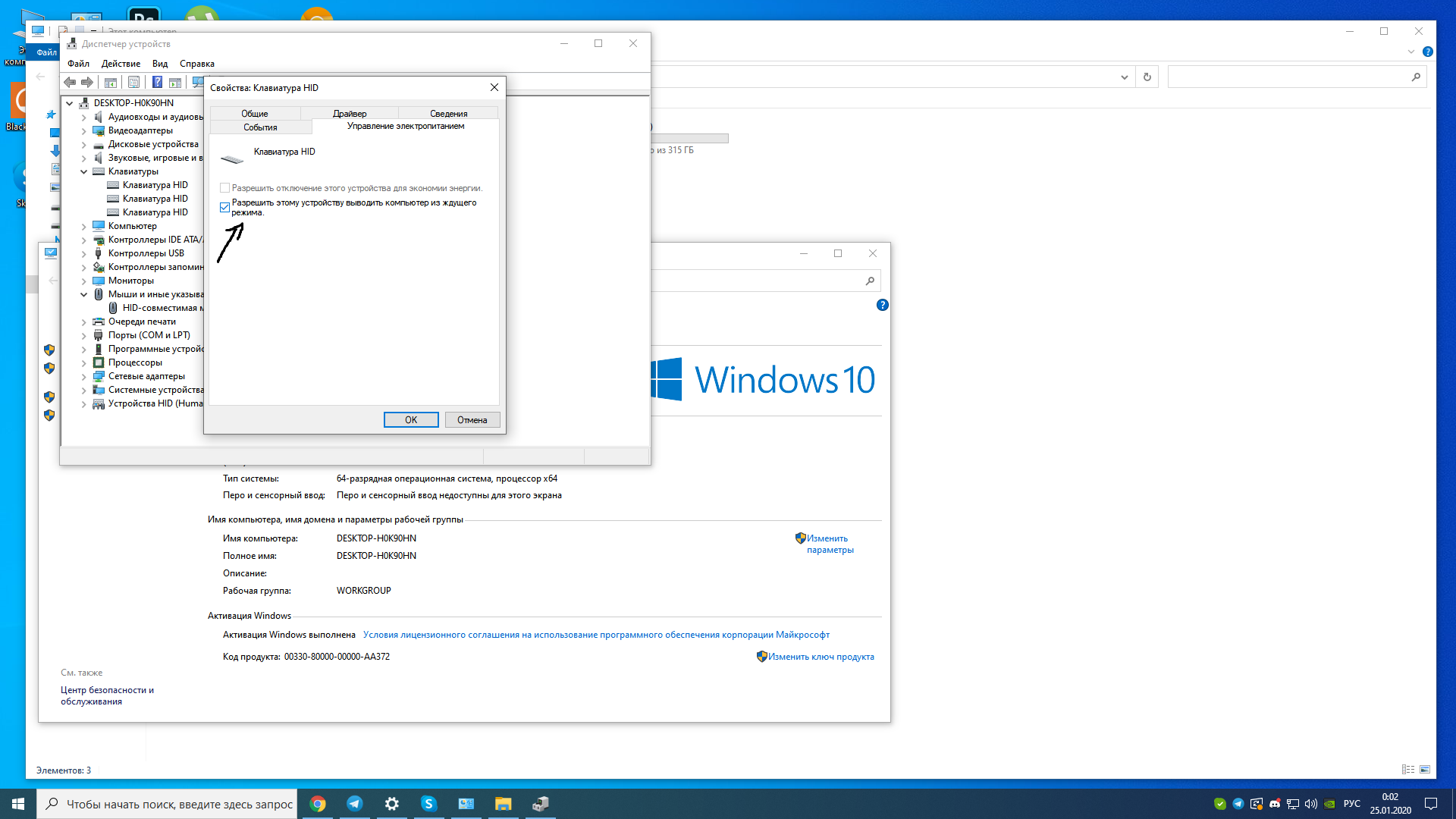The width and height of the screenshot is (1456, 819).
Task: Click the show/hide console tree toolbar icon
Action: 111,83
